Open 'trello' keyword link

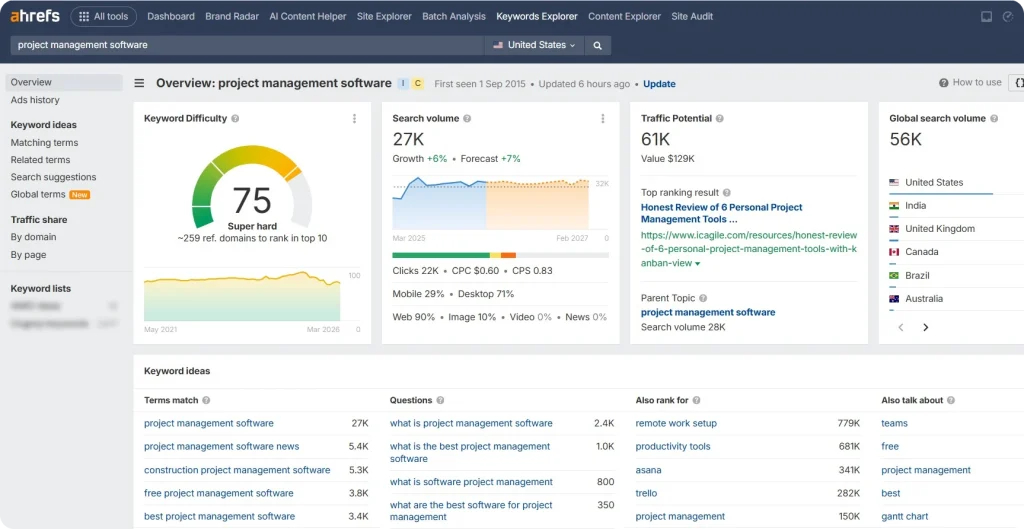point(646,493)
